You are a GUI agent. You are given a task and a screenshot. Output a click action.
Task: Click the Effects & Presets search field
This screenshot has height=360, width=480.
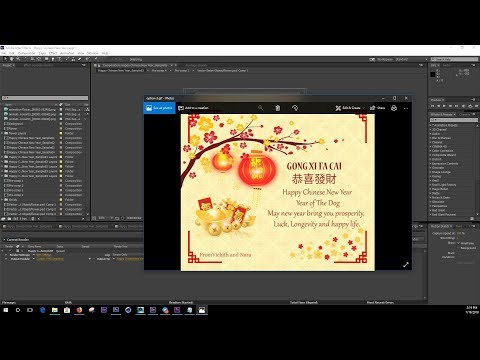454,120
